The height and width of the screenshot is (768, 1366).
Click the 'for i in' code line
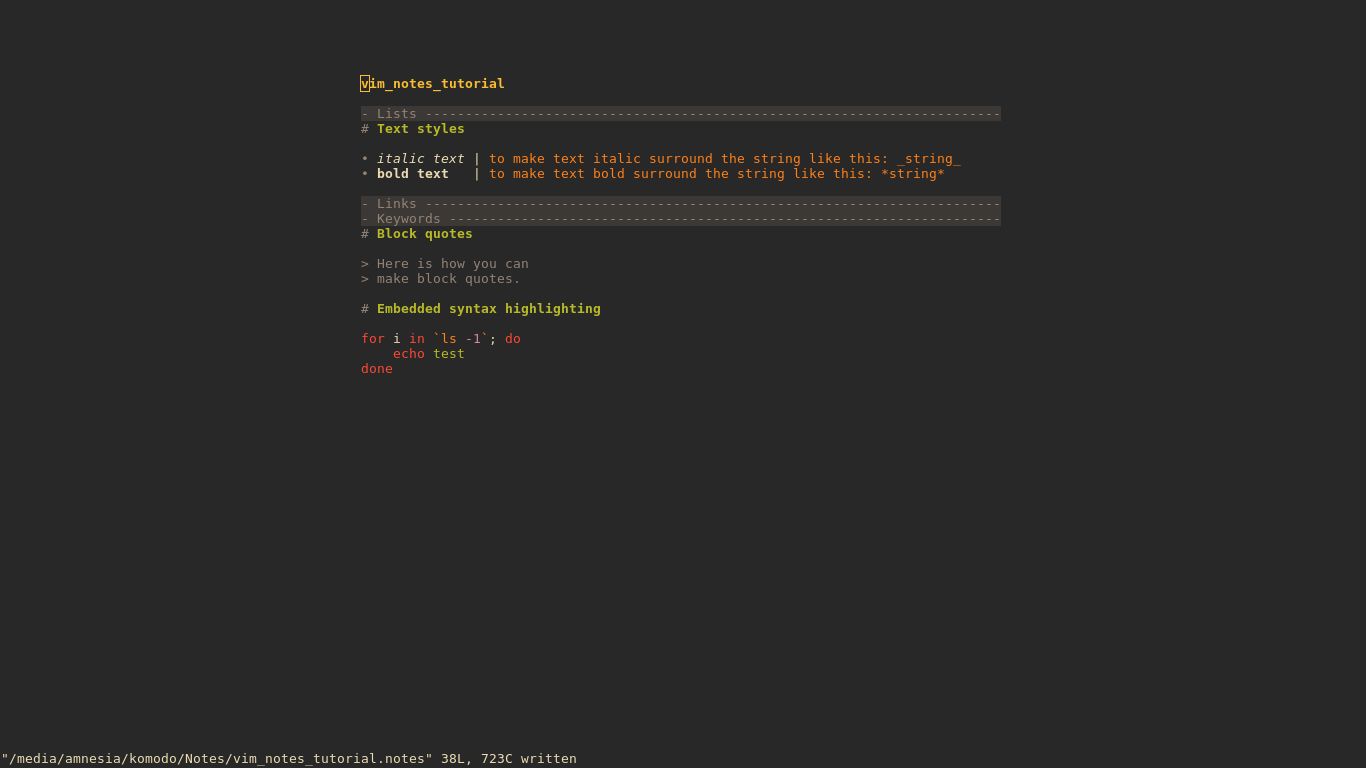[441, 339]
